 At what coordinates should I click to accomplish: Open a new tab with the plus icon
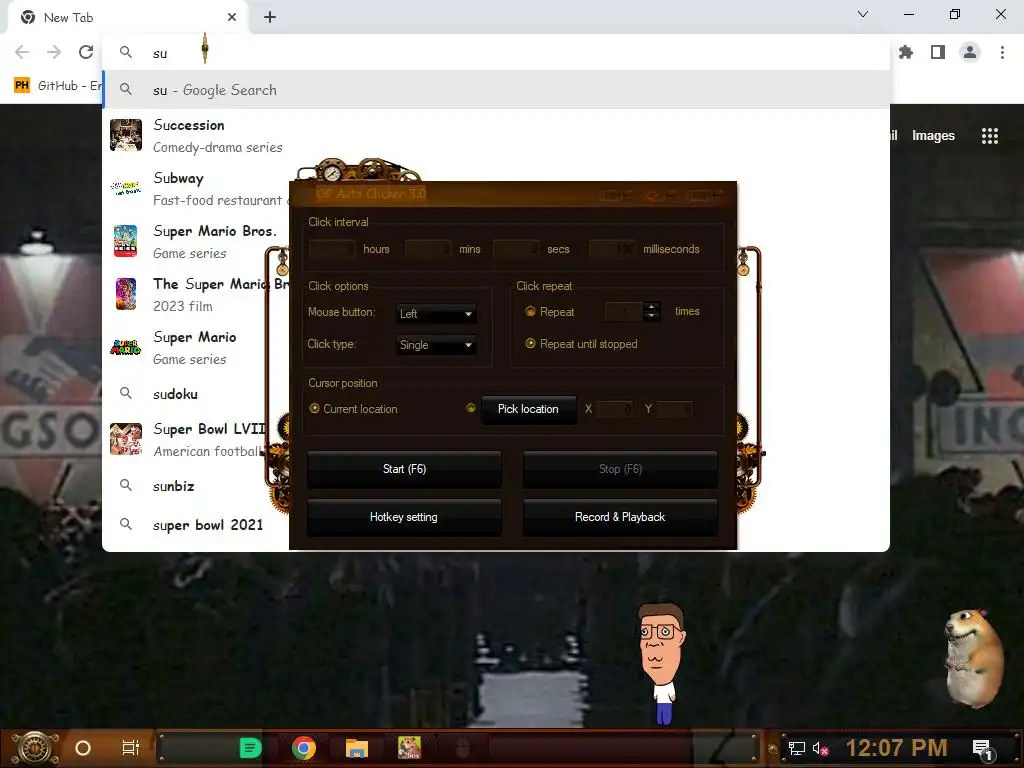tap(270, 17)
